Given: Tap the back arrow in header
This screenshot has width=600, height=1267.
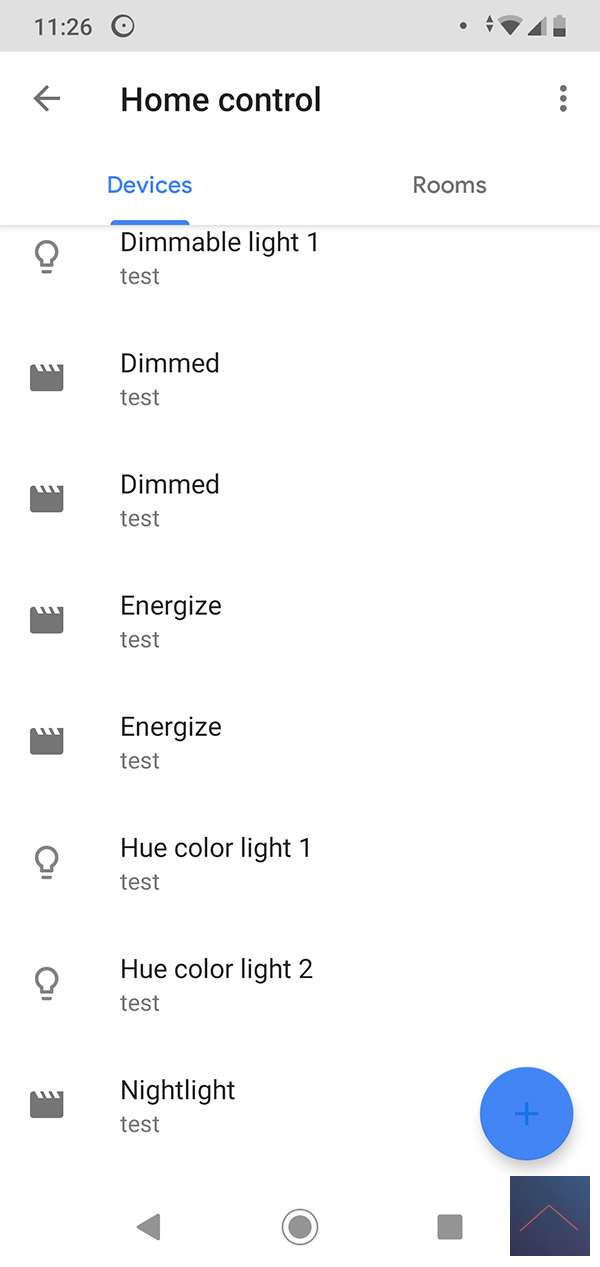Looking at the screenshot, I should (x=47, y=98).
